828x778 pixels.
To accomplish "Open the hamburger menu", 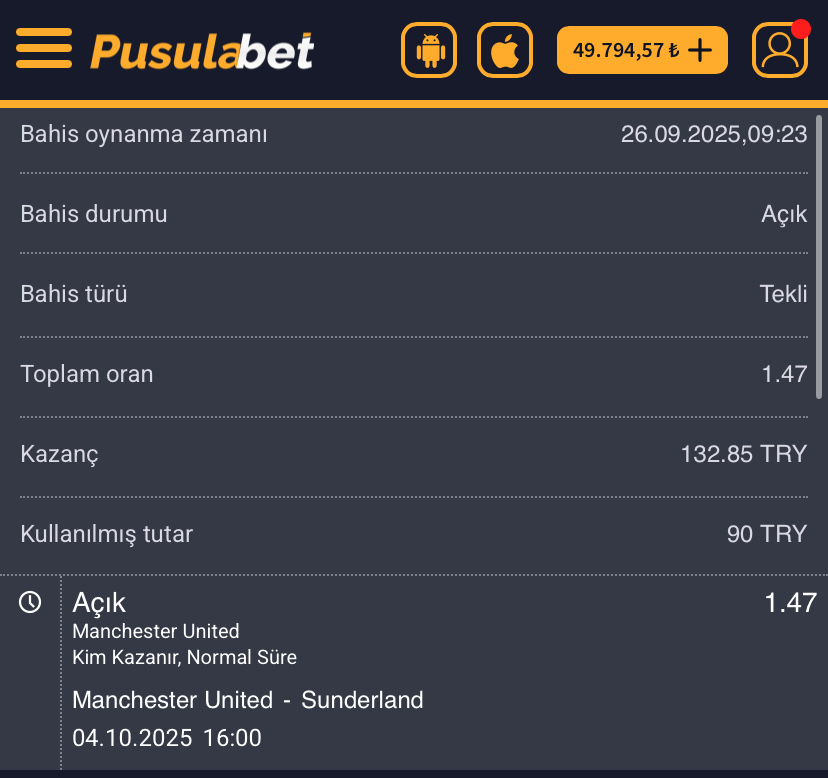I will coord(44,49).
